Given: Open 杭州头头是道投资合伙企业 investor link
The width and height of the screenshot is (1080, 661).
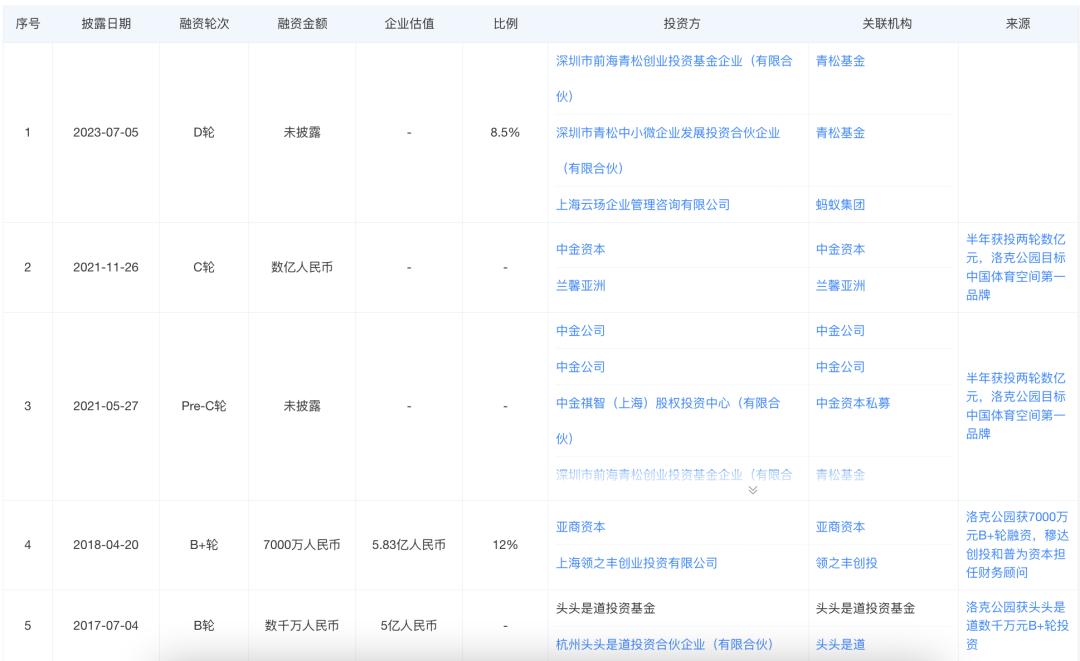Looking at the screenshot, I should (664, 644).
